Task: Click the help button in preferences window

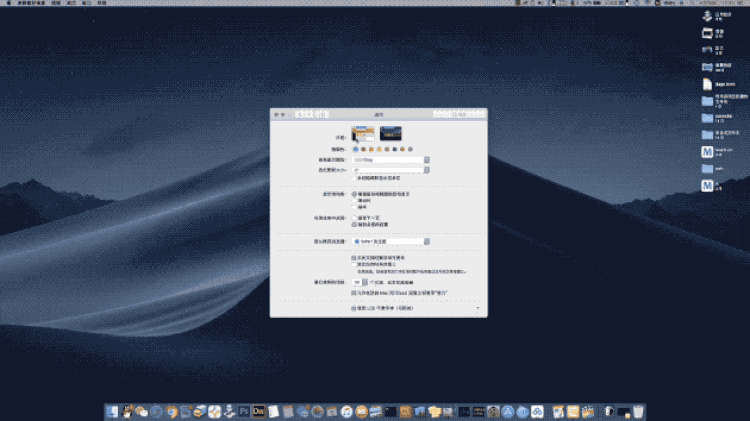Action: pos(477,309)
